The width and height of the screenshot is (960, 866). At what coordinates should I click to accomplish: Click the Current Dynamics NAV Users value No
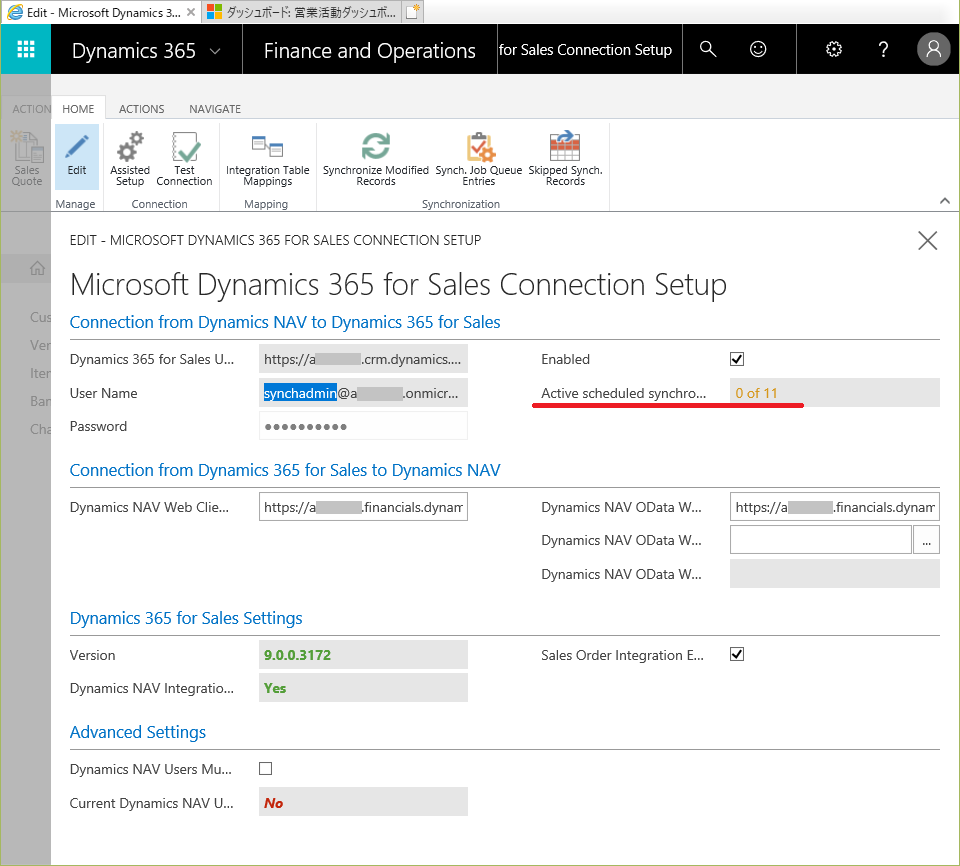click(x=274, y=804)
